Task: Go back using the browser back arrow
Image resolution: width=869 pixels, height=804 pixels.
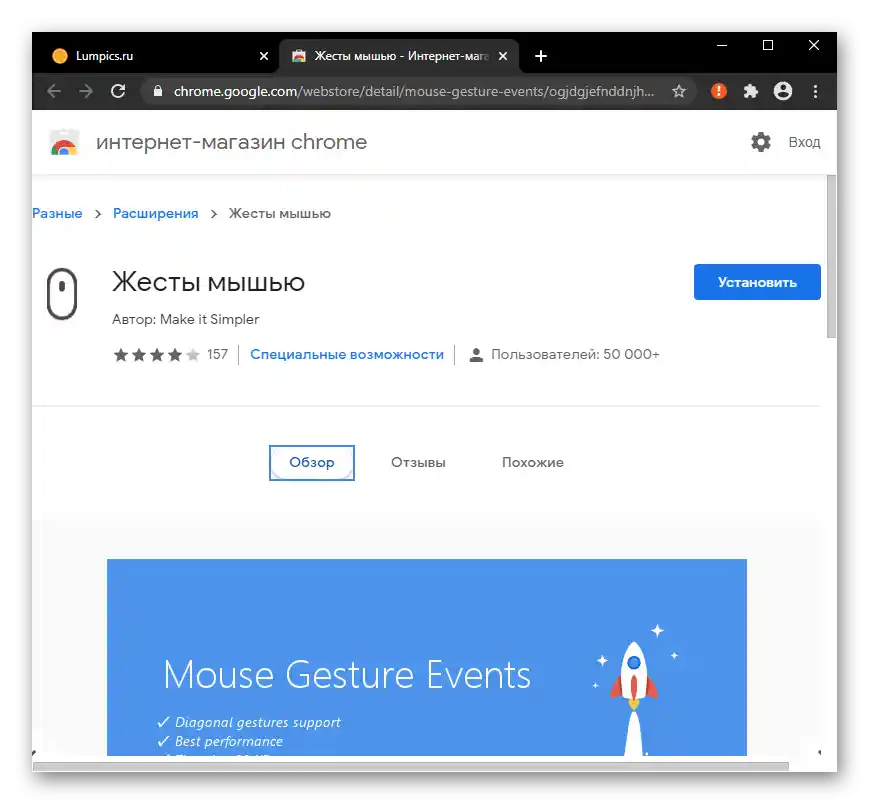Action: pyautogui.click(x=54, y=91)
